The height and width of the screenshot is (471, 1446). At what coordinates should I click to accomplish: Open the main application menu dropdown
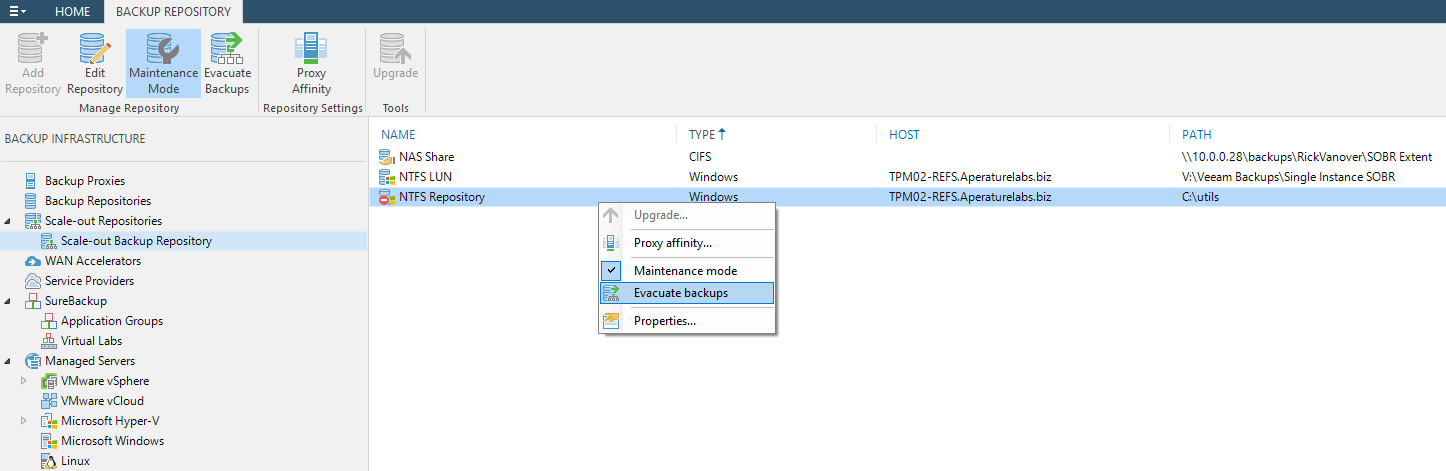pyautogui.click(x=19, y=11)
